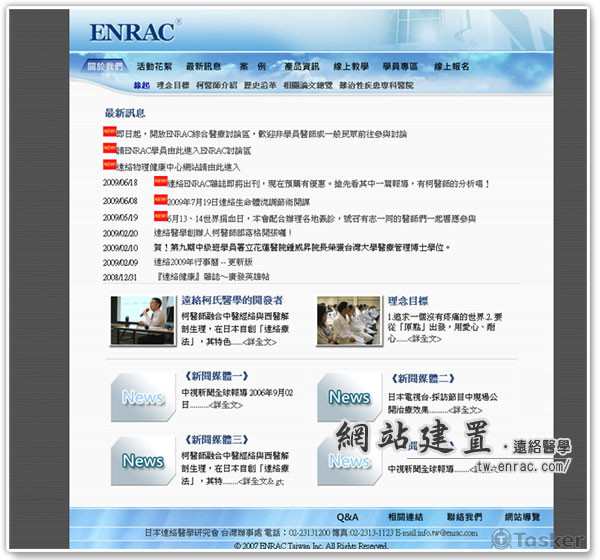Open the 活動花絮 menu
This screenshot has width=600, height=560.
[154, 67]
